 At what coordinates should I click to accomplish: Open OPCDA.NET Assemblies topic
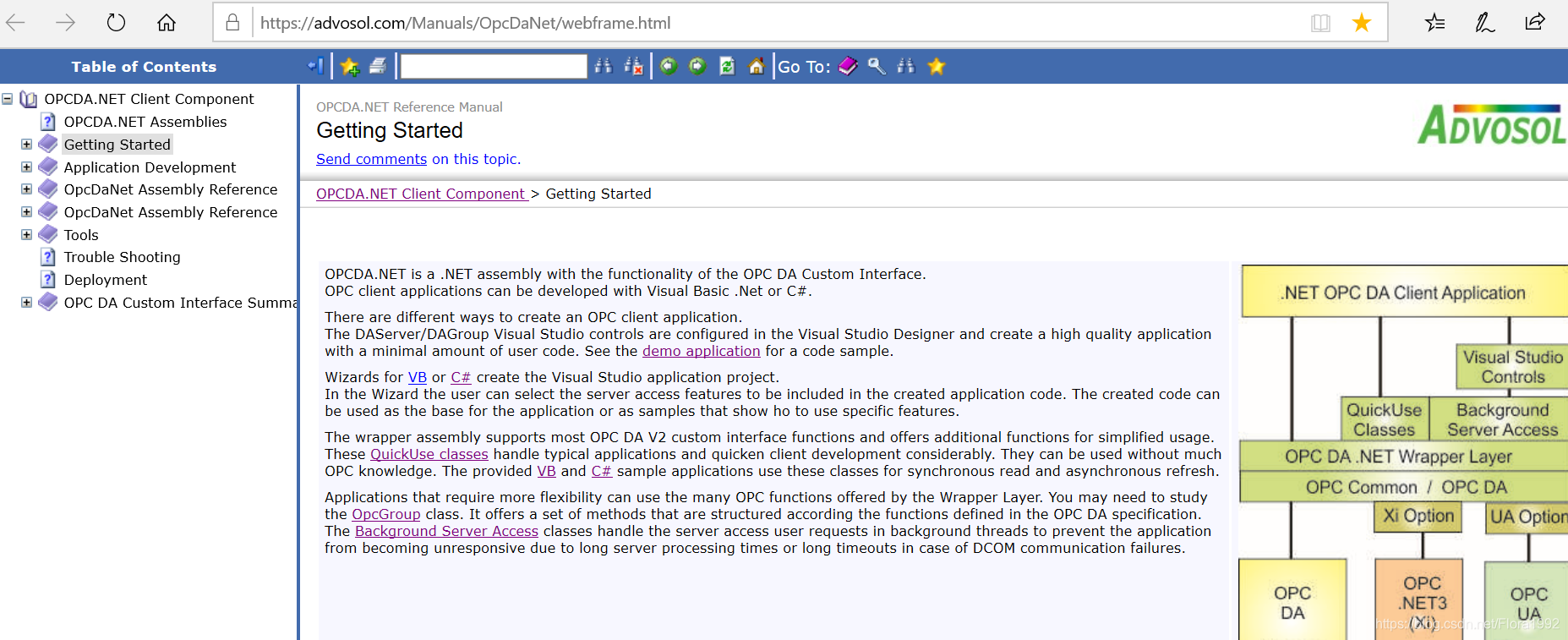(x=145, y=122)
